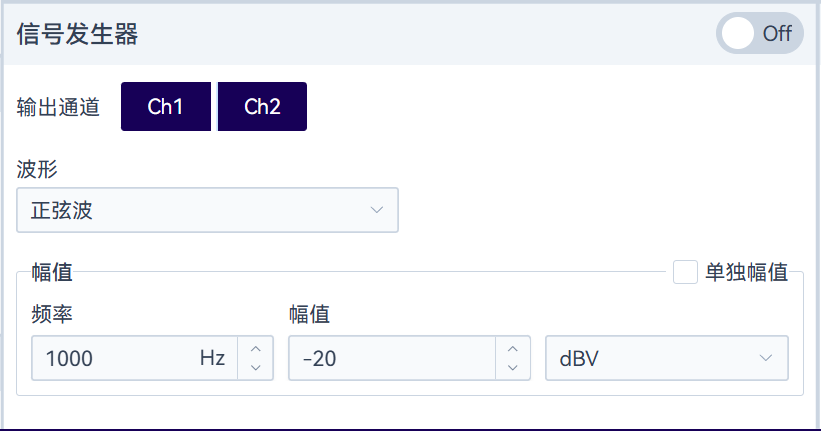This screenshot has height=431, width=821.
Task: Select output channel Ch2
Action: (x=262, y=107)
